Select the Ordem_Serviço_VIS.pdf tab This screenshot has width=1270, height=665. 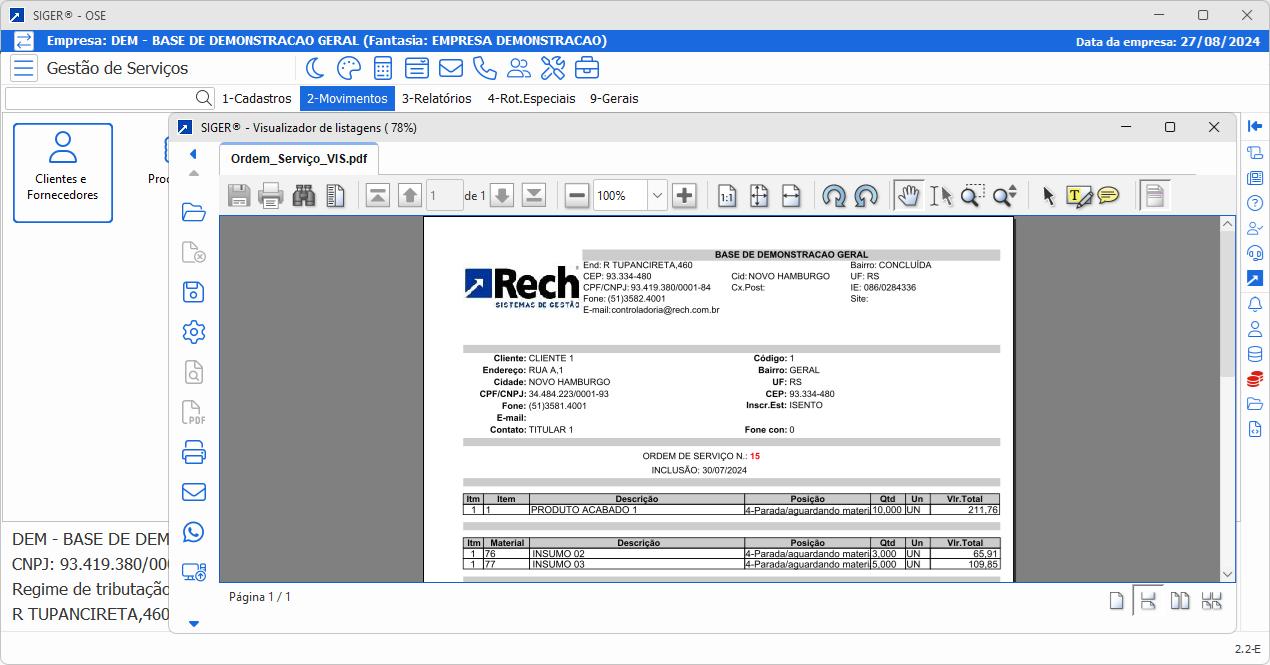coord(298,159)
